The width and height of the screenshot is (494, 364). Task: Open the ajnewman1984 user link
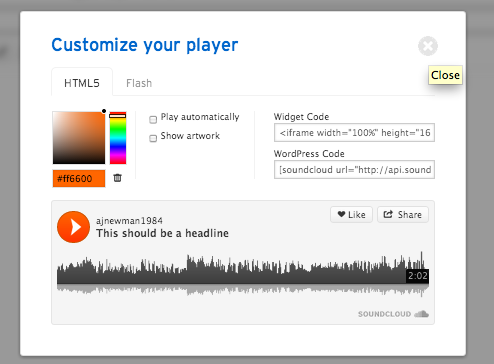(129, 221)
